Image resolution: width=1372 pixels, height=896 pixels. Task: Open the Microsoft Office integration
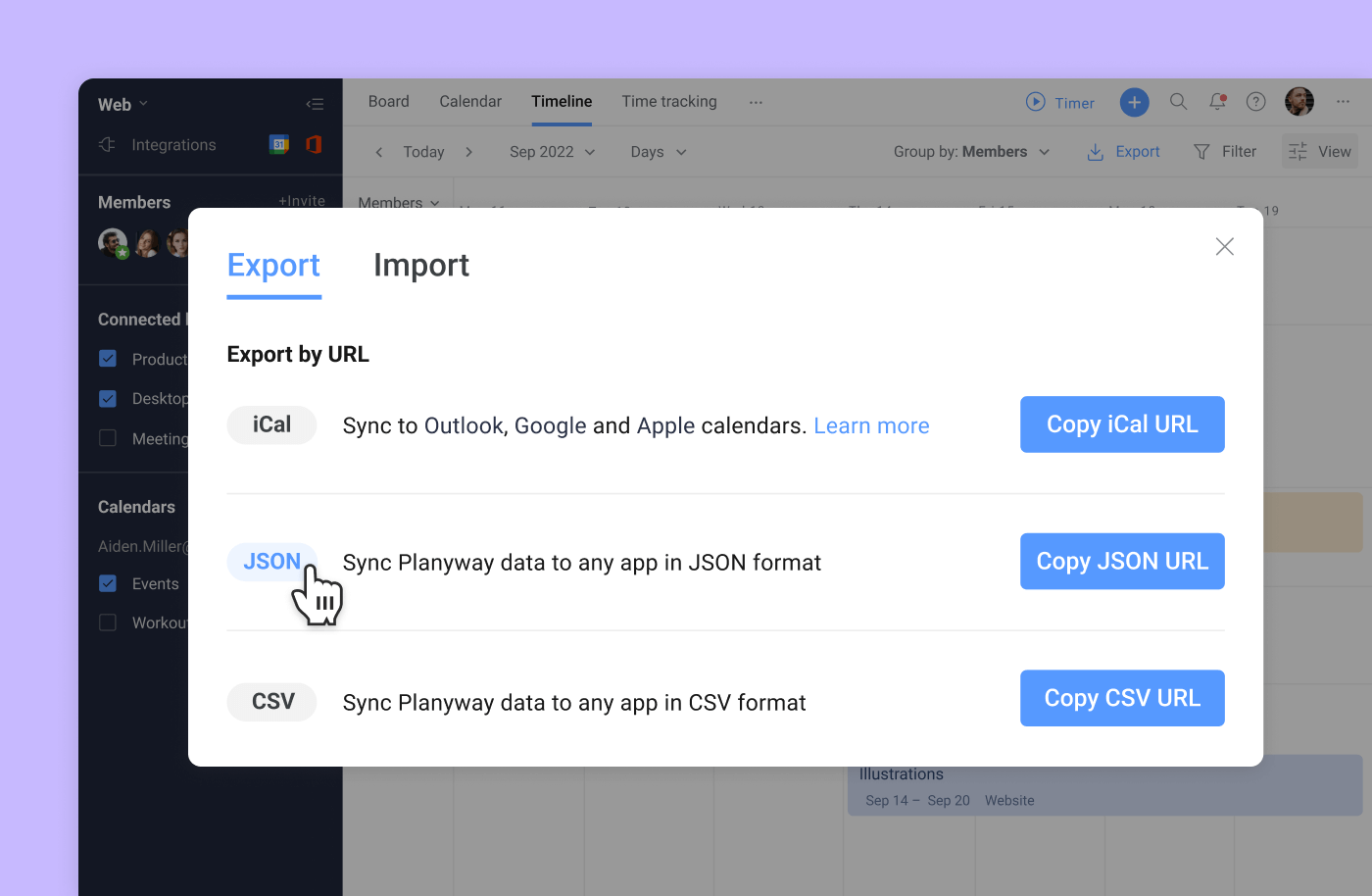(x=313, y=144)
